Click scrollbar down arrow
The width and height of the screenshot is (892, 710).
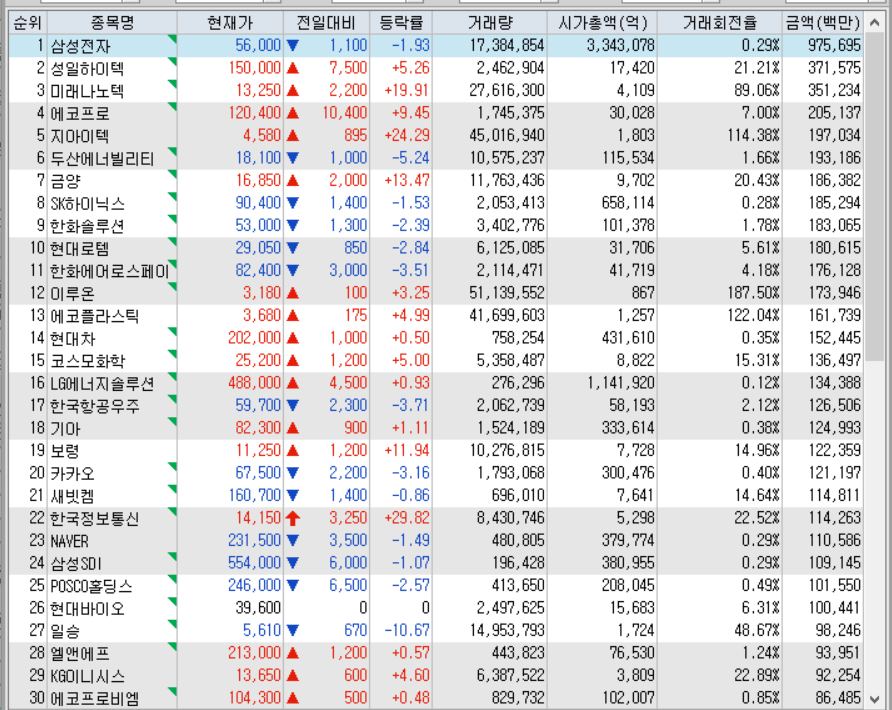pos(874,699)
